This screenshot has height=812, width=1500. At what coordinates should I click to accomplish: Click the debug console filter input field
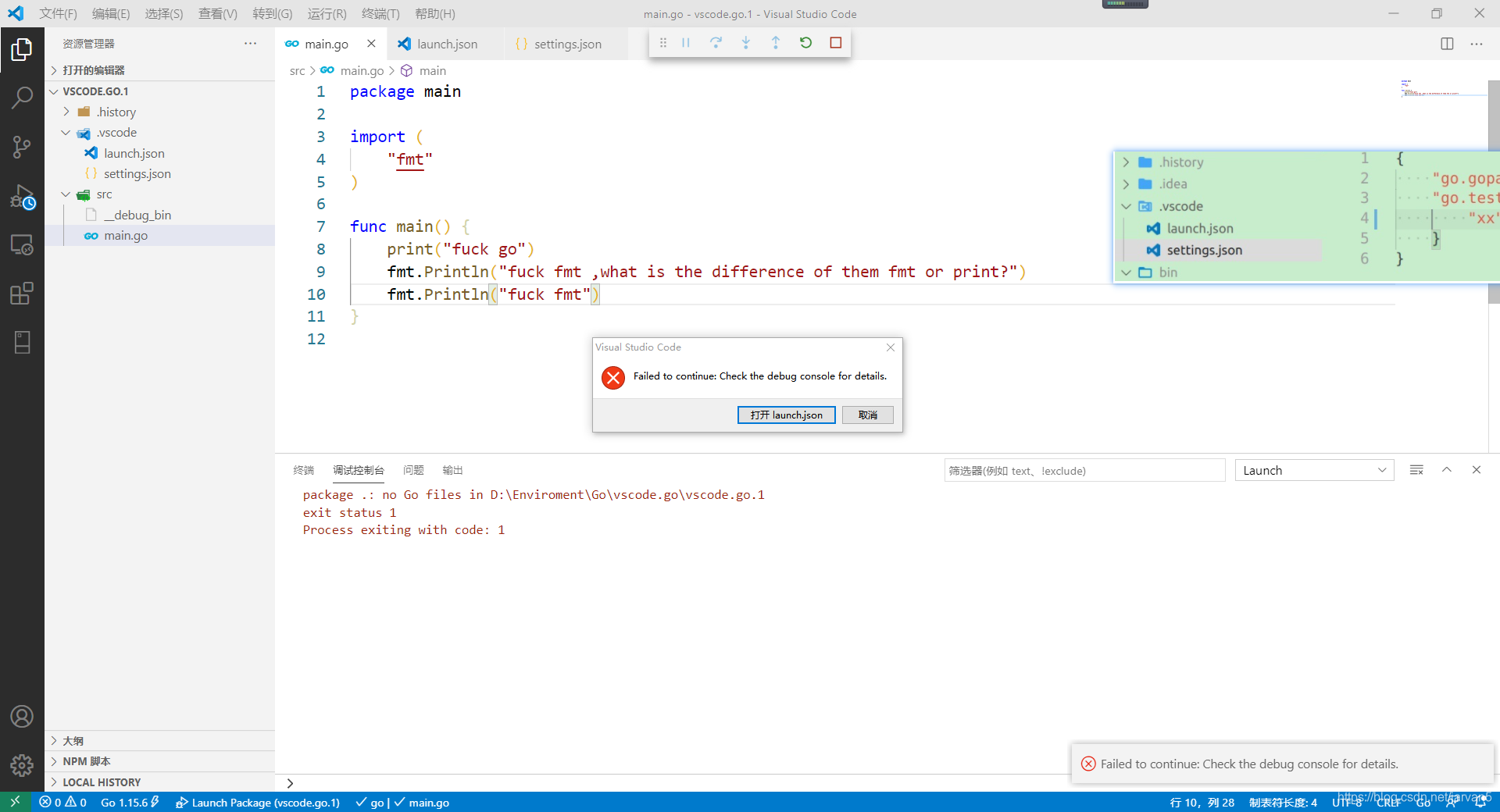coord(1084,470)
